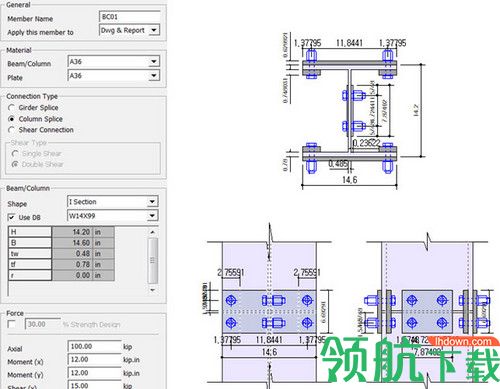Click the H row label cell
The height and width of the screenshot is (389, 500).
point(30,232)
